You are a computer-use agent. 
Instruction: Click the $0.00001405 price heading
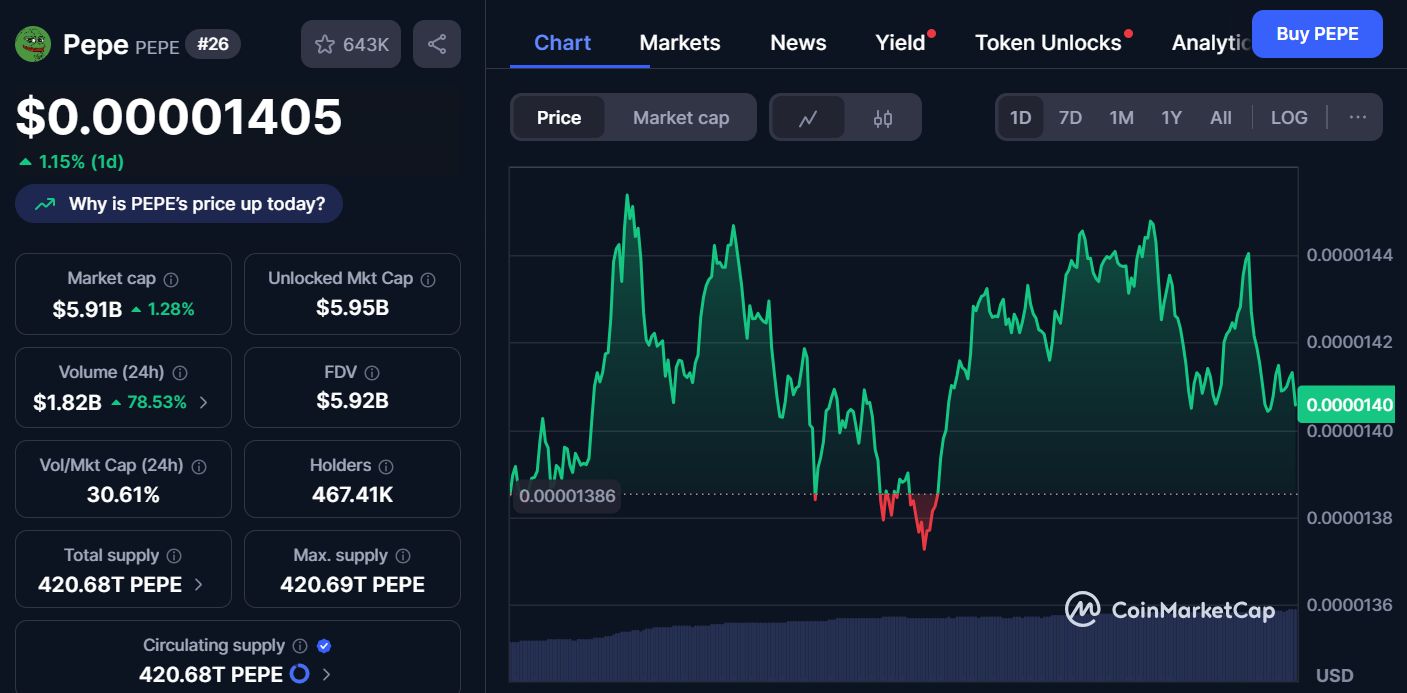pos(179,117)
